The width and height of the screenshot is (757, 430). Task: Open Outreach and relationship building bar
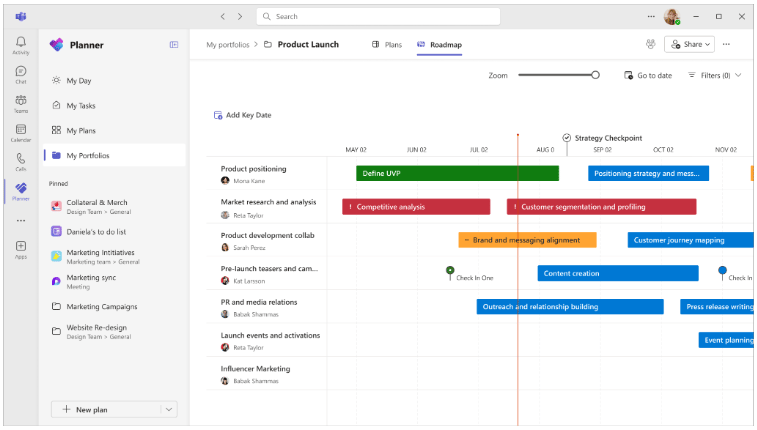click(570, 306)
